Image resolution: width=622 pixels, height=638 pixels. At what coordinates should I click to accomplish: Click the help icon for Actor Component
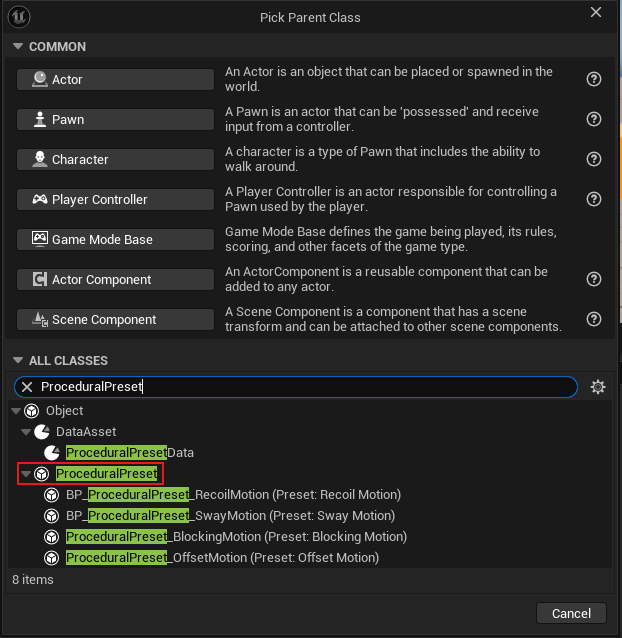click(x=593, y=279)
